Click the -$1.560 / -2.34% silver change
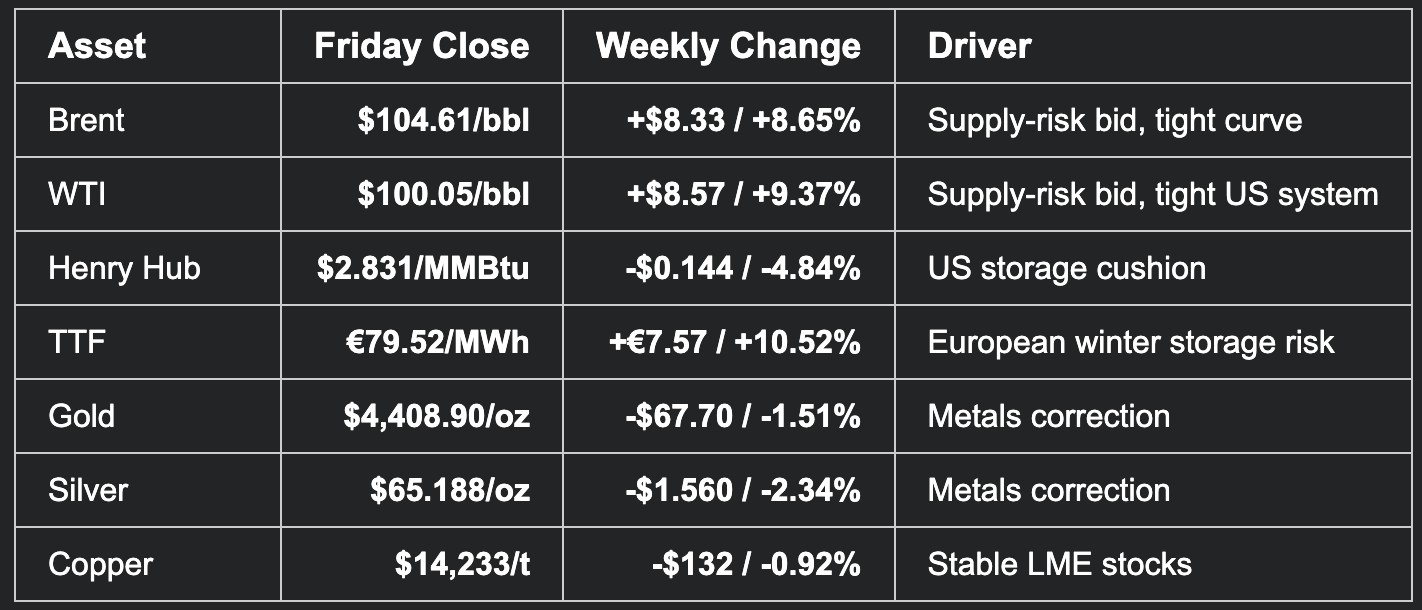Image resolution: width=1422 pixels, height=610 pixels. [x=743, y=490]
